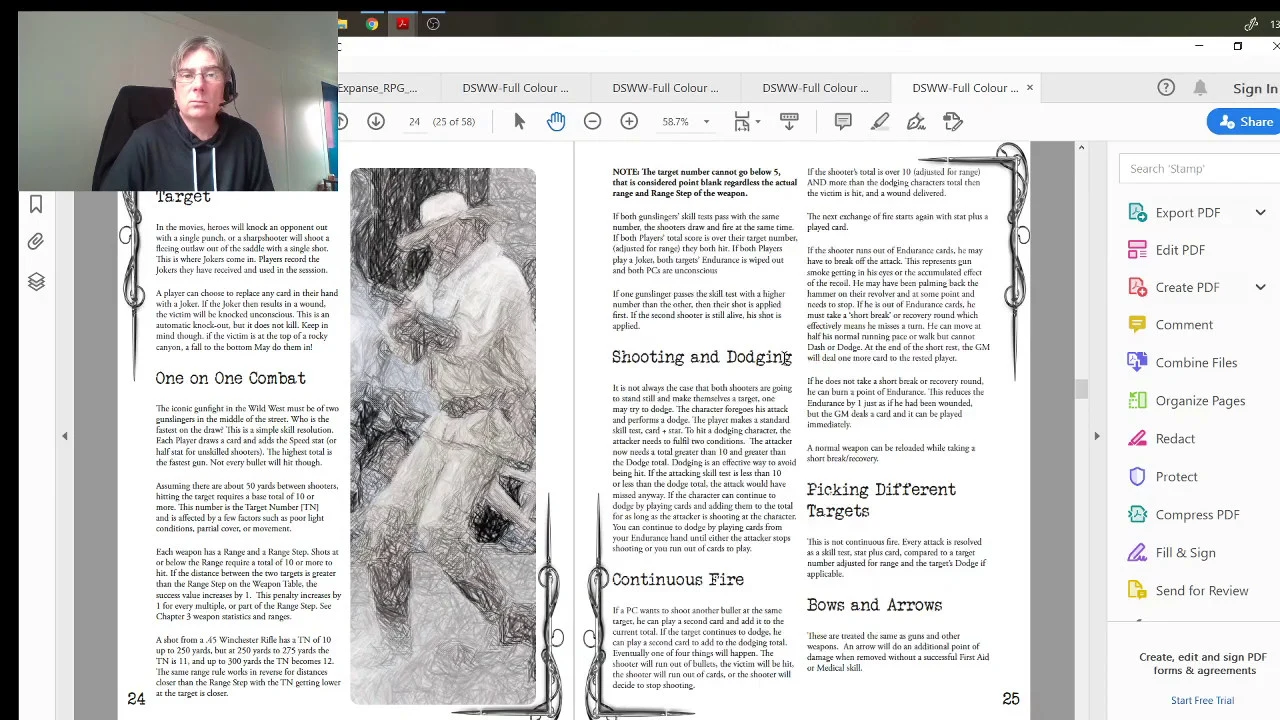Screen dimensions: 1280x720
Task: Click the page number field showing 24
Action: pos(414,122)
